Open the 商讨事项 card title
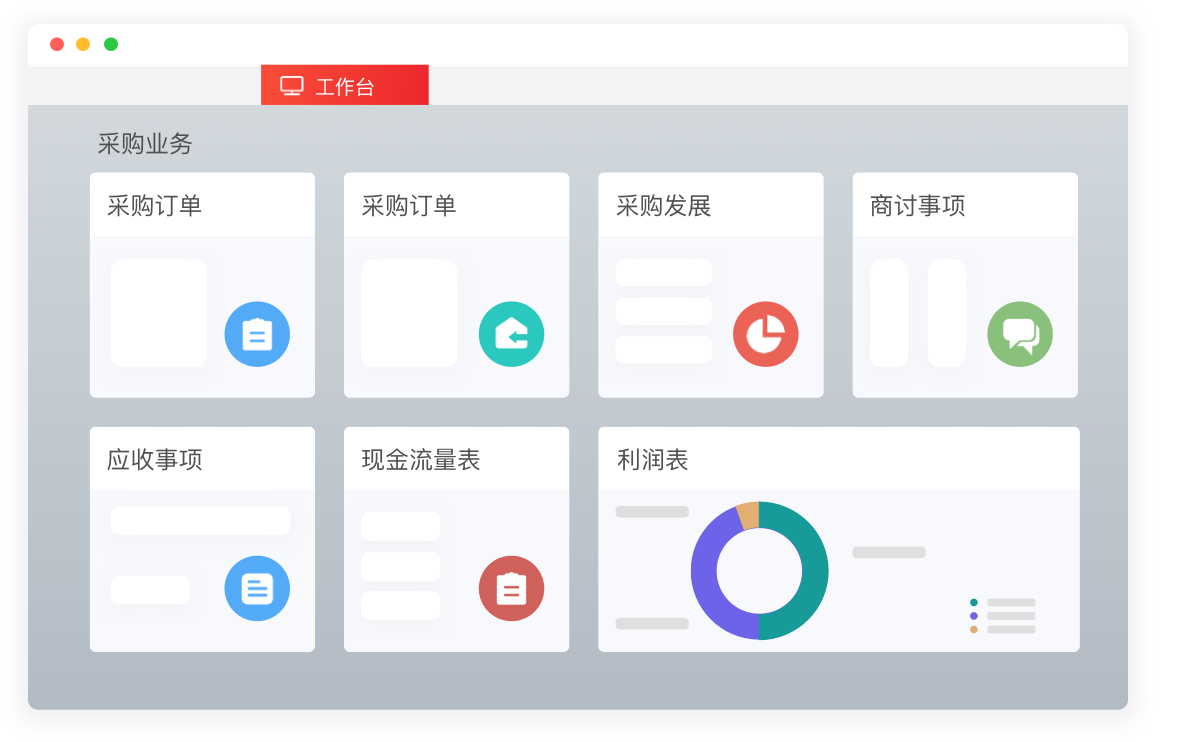 tap(917, 206)
